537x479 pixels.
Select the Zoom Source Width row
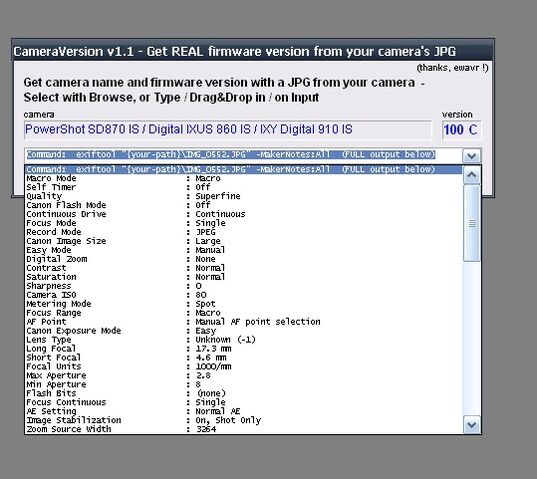[x=243, y=429]
